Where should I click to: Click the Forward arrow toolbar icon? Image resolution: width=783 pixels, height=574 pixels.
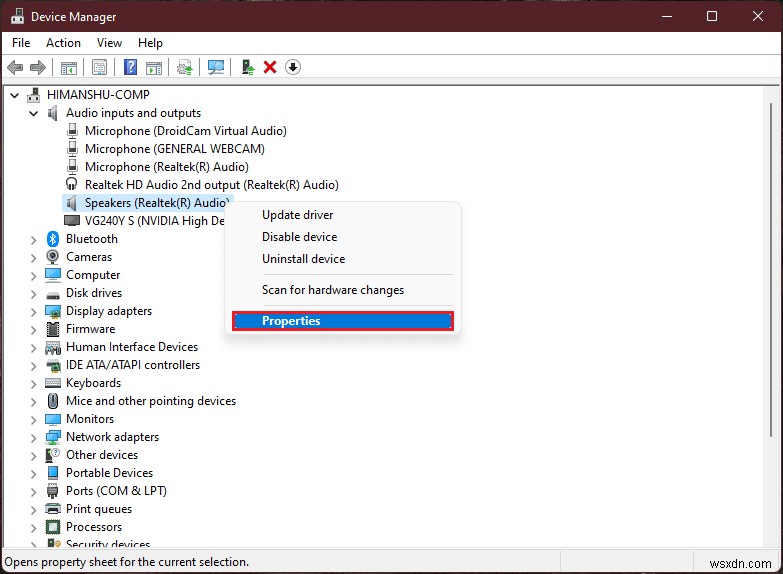38,67
